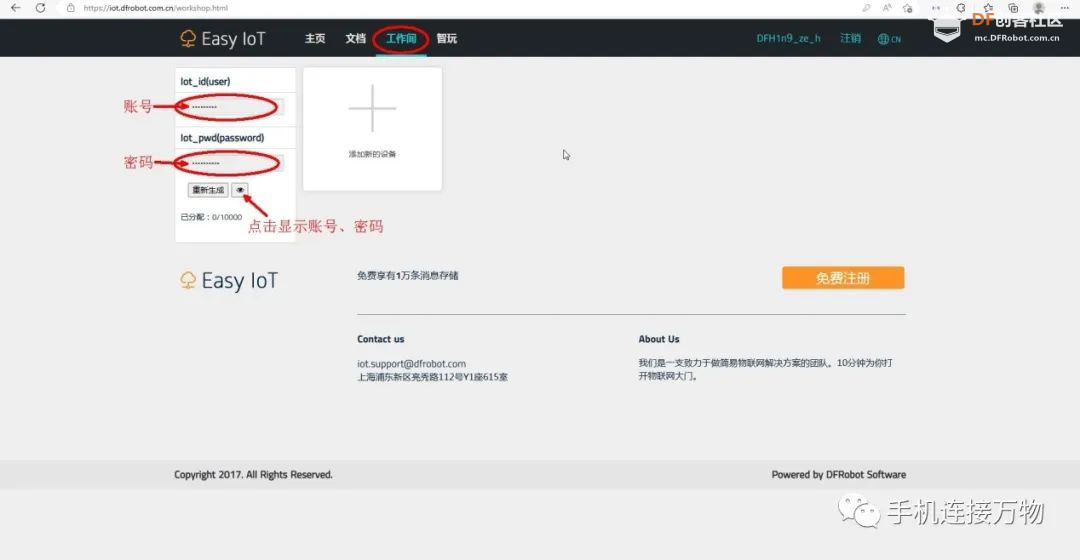Click the 'Iot_pwd(password)' label
1080x560 pixels.
(222, 138)
